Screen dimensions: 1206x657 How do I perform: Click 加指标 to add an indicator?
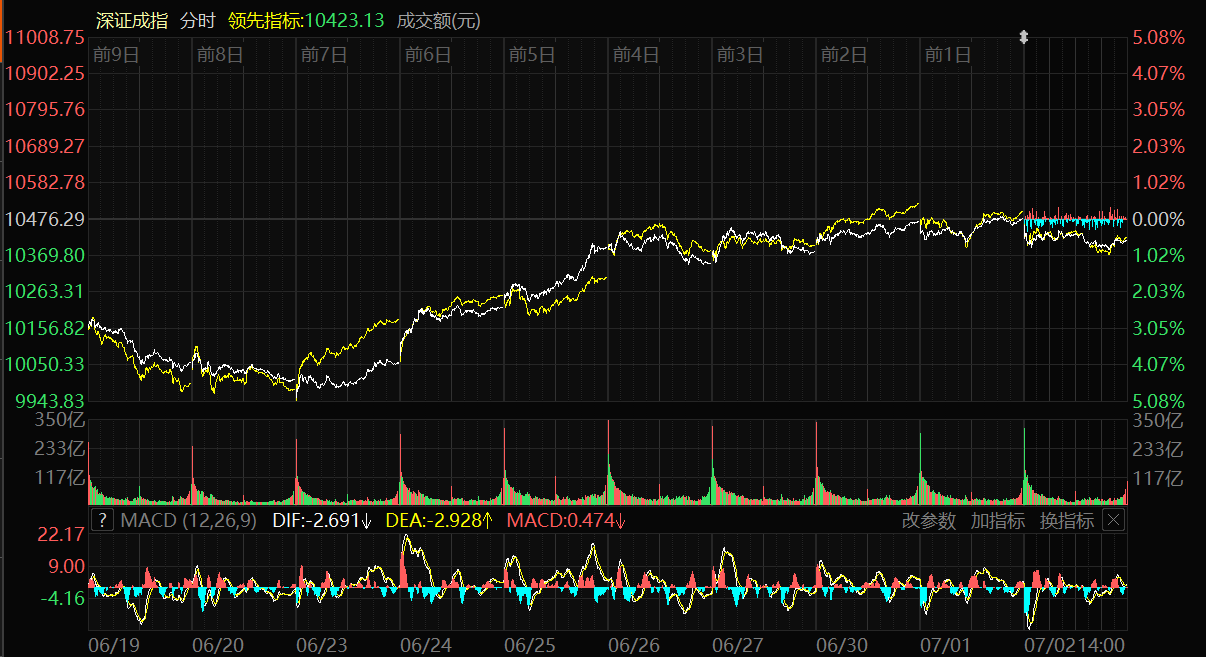point(997,520)
